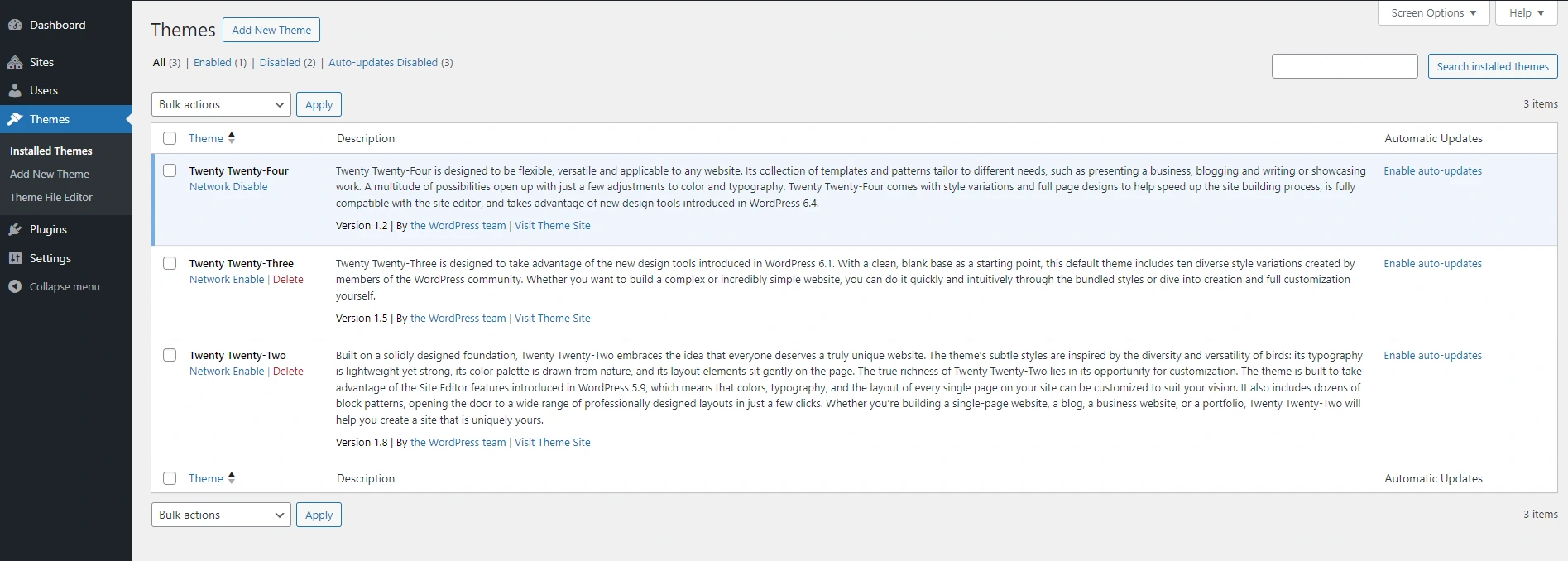Delete the Twenty Twenty-Three theme
The width and height of the screenshot is (1568, 561).
pos(288,279)
